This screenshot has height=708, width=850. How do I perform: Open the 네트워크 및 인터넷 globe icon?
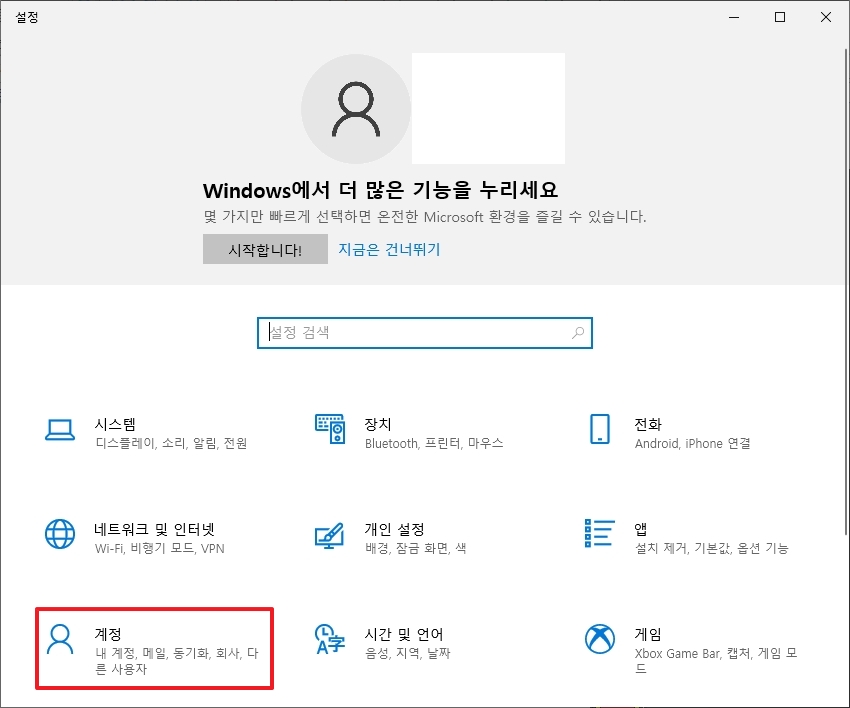(x=60, y=534)
